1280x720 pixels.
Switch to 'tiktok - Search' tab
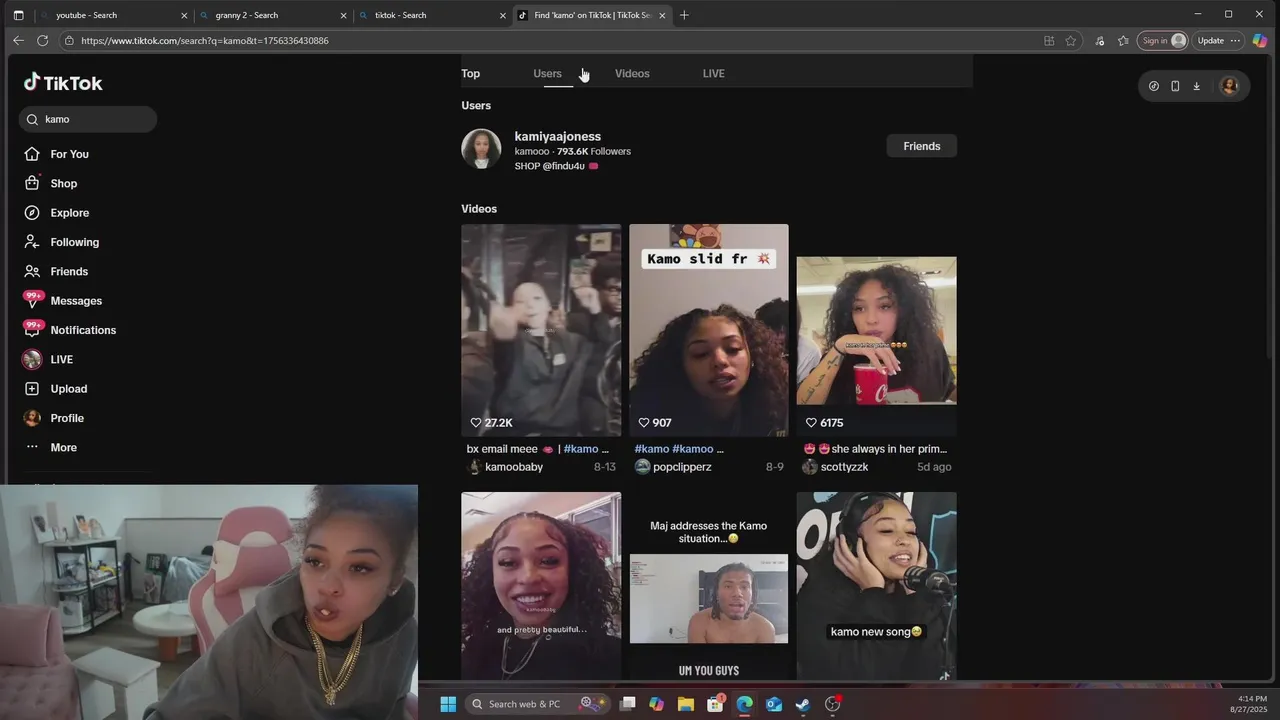[432, 15]
